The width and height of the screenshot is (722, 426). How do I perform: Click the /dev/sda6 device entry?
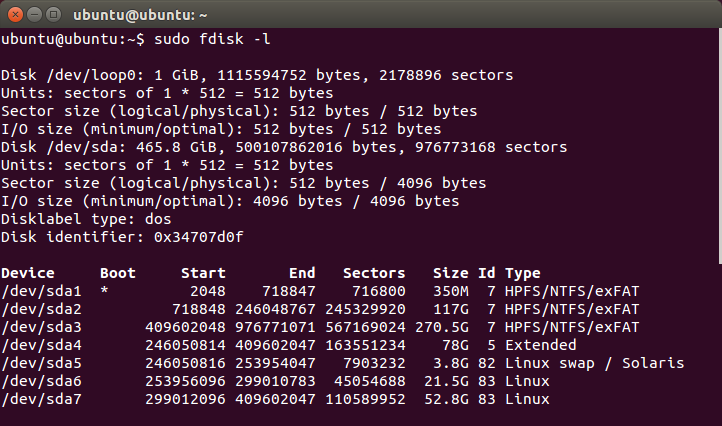coord(41,381)
